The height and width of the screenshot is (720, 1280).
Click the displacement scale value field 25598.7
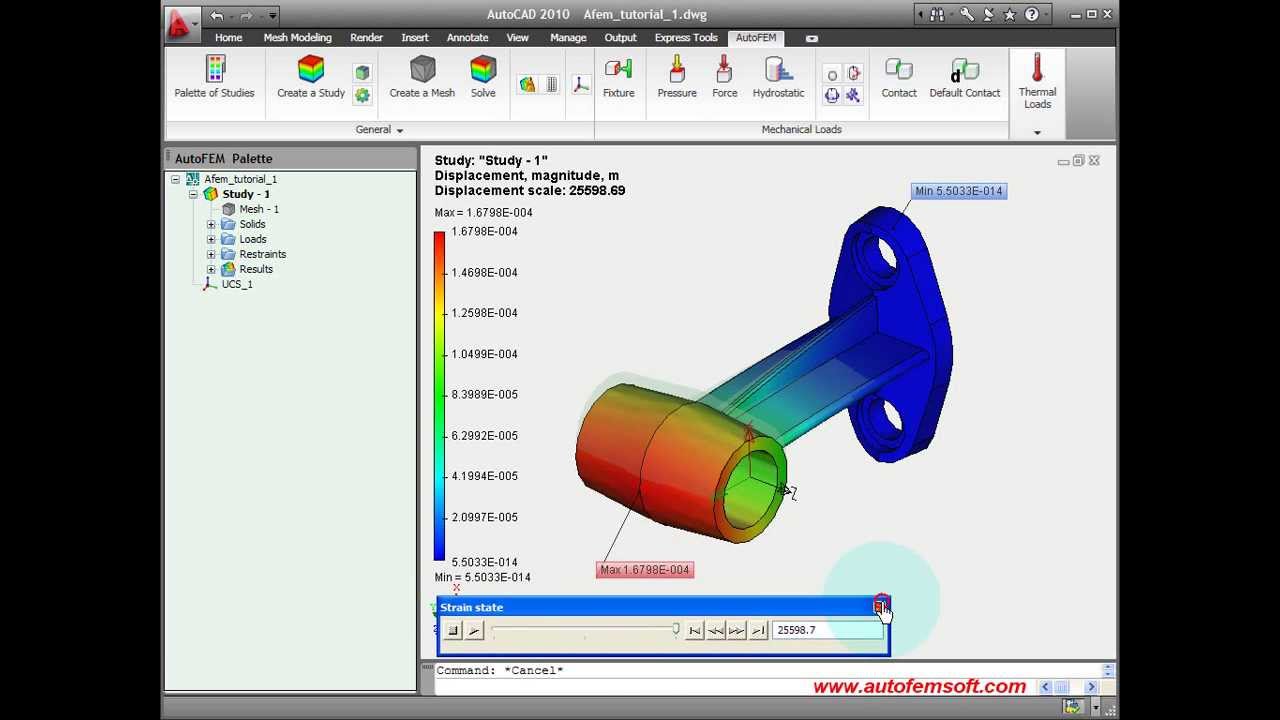pos(828,630)
